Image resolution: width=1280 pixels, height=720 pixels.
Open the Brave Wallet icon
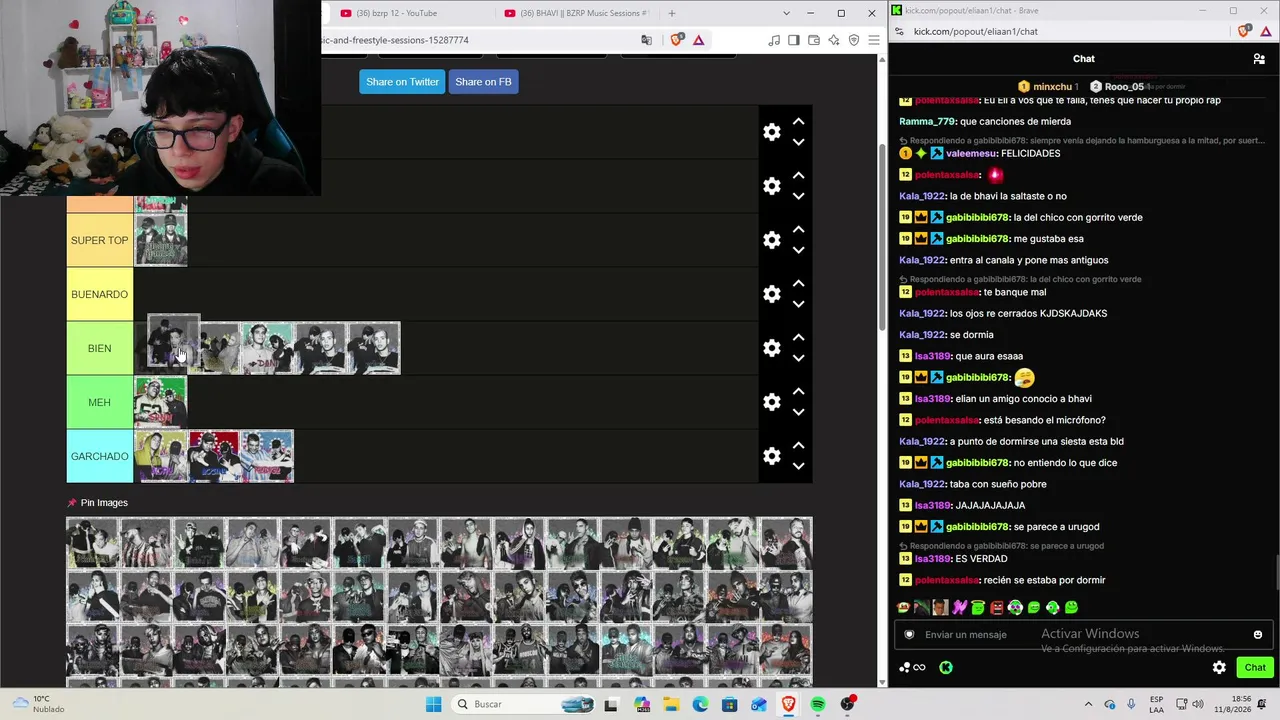[x=814, y=40]
